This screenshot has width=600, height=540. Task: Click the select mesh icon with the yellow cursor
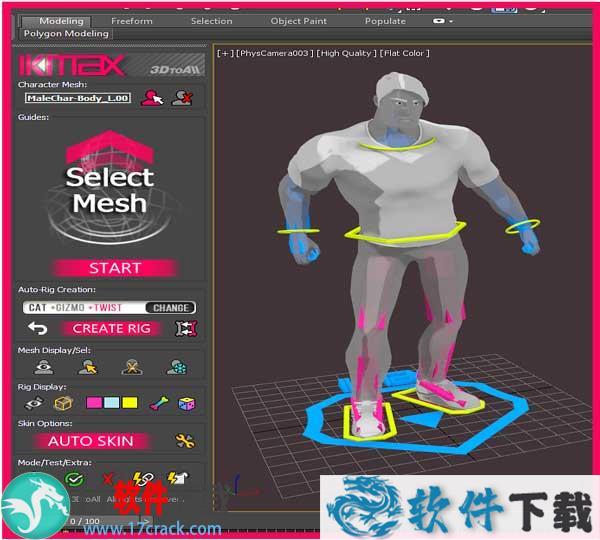coord(88,367)
